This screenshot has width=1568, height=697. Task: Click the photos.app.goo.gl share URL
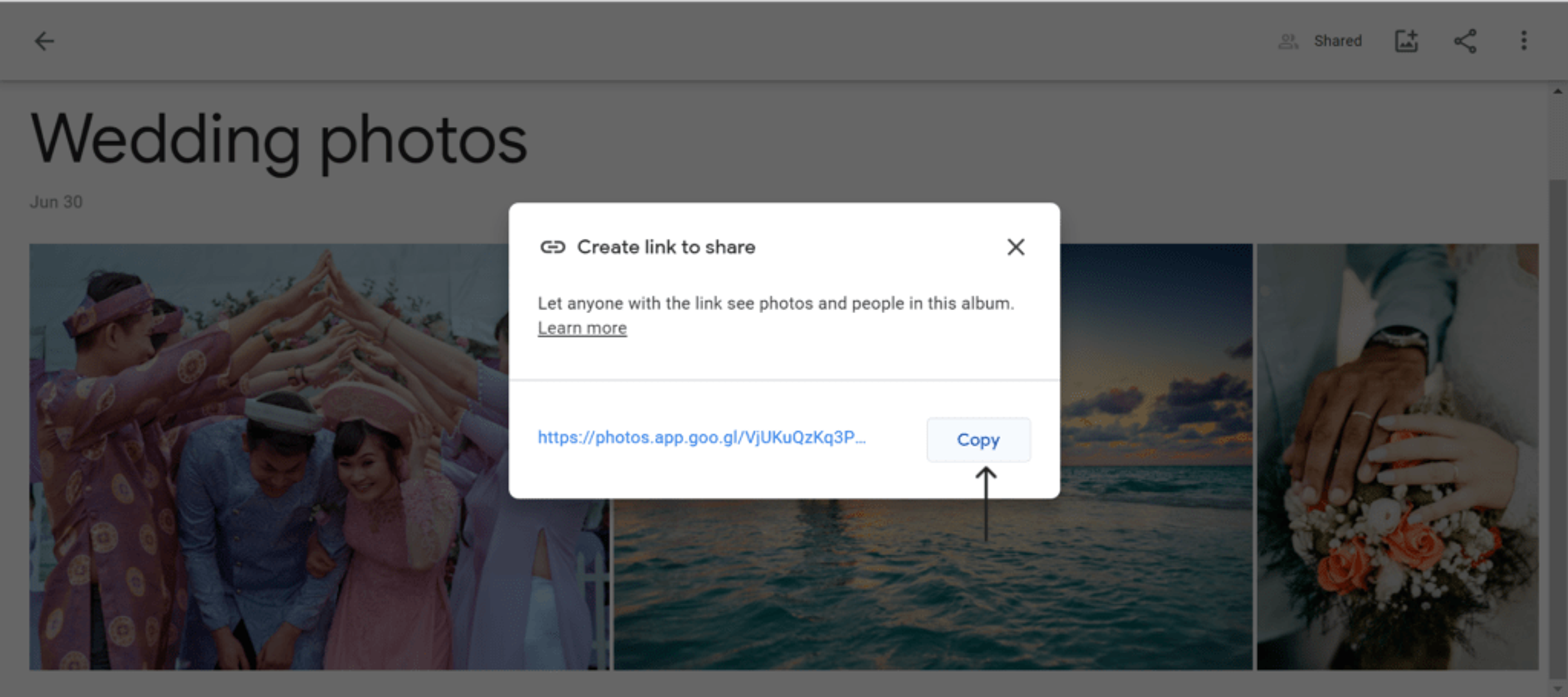[701, 438]
